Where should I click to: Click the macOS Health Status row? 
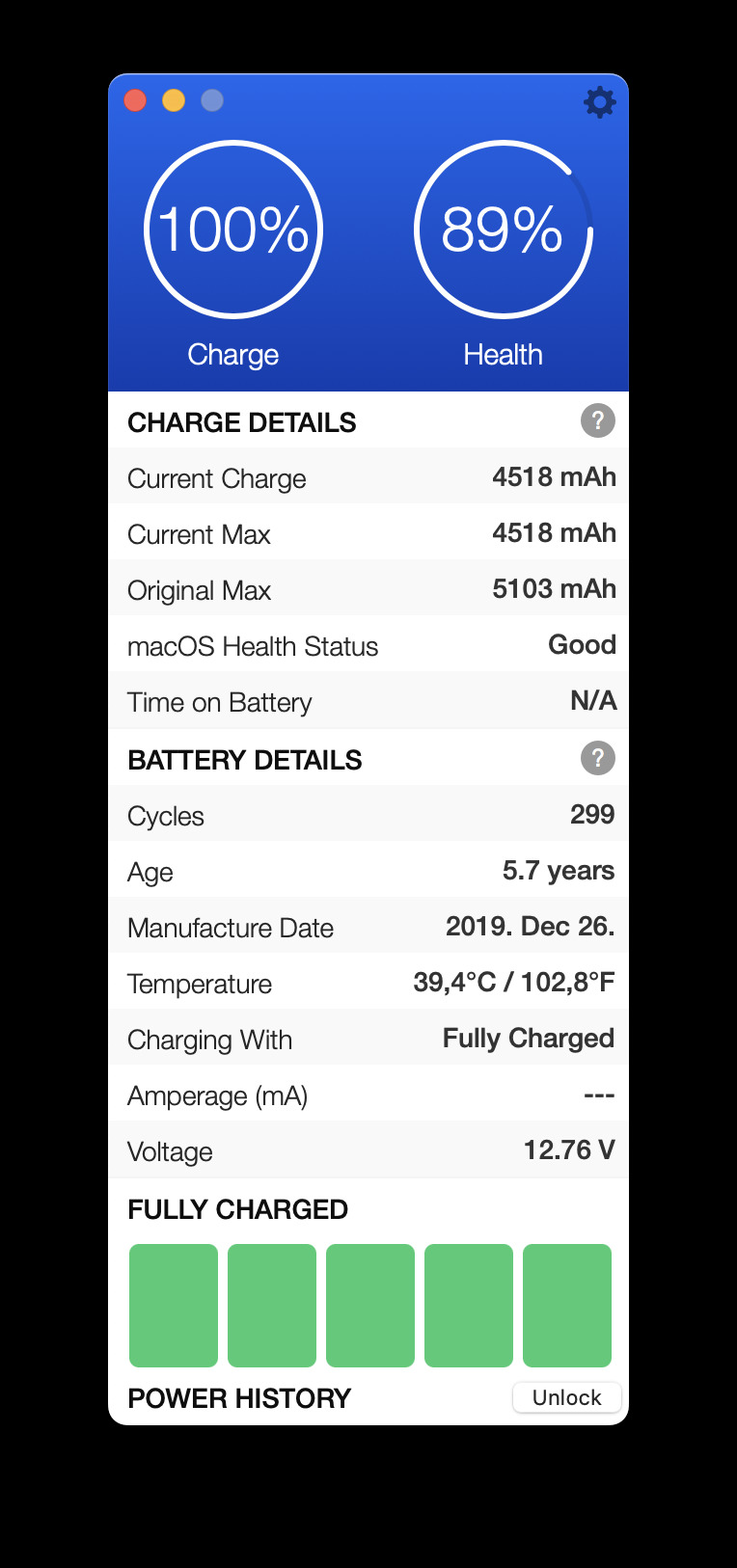pyautogui.click(x=368, y=645)
